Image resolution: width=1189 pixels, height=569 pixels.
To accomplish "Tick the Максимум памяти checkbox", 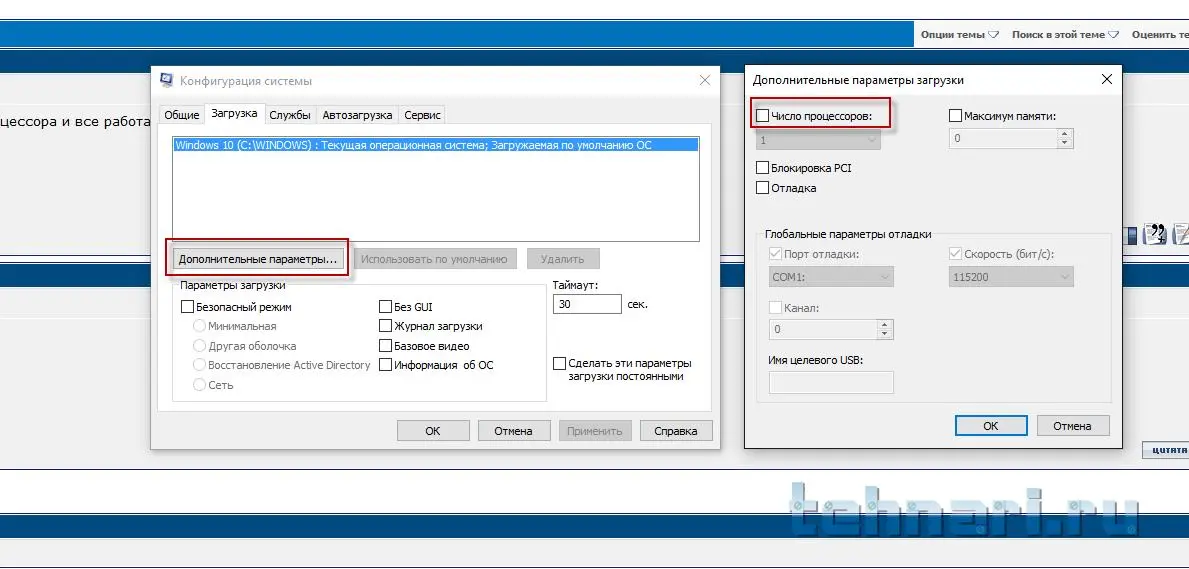I will (955, 116).
